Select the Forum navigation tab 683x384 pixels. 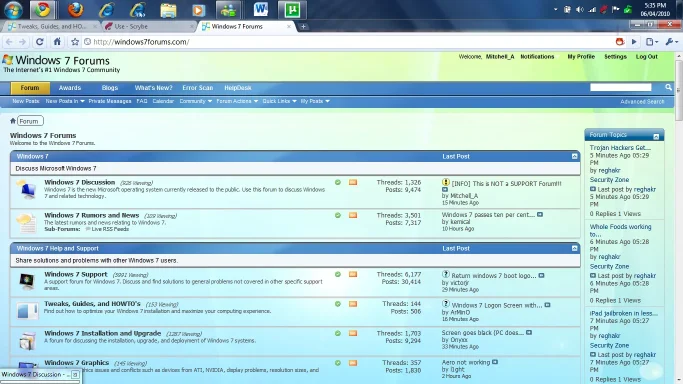click(30, 88)
